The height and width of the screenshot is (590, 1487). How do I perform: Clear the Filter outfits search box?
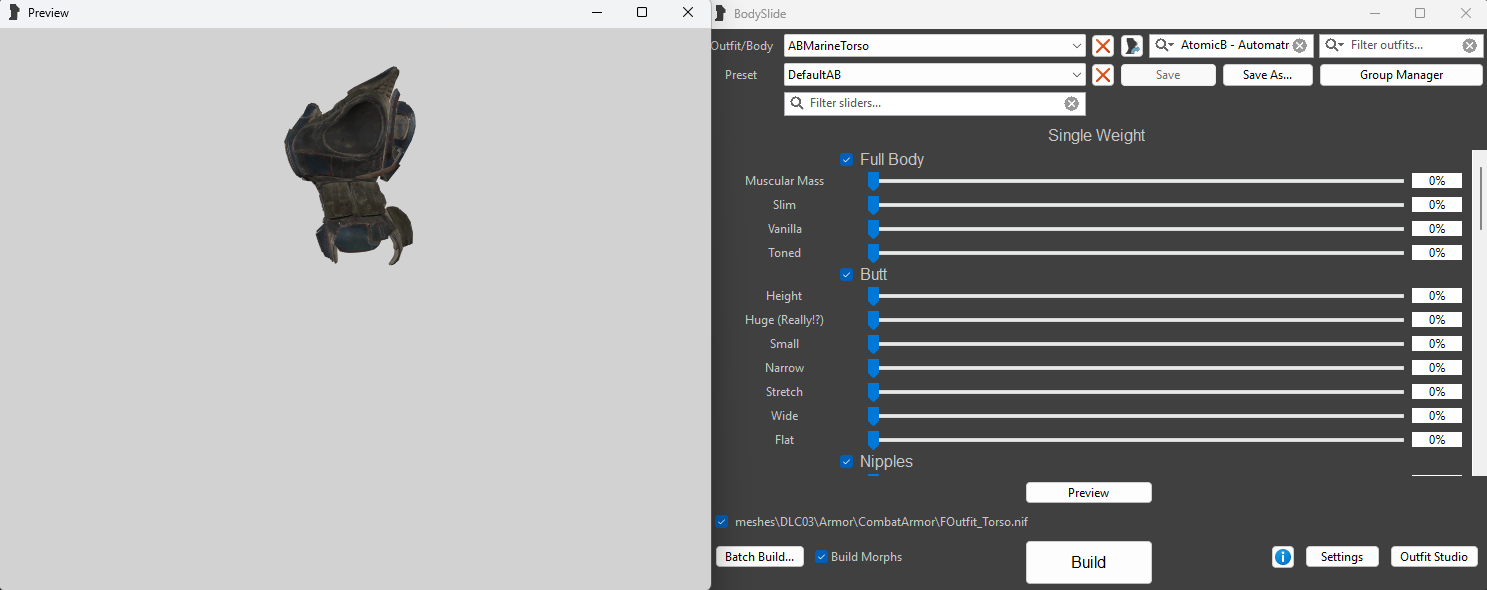1469,46
